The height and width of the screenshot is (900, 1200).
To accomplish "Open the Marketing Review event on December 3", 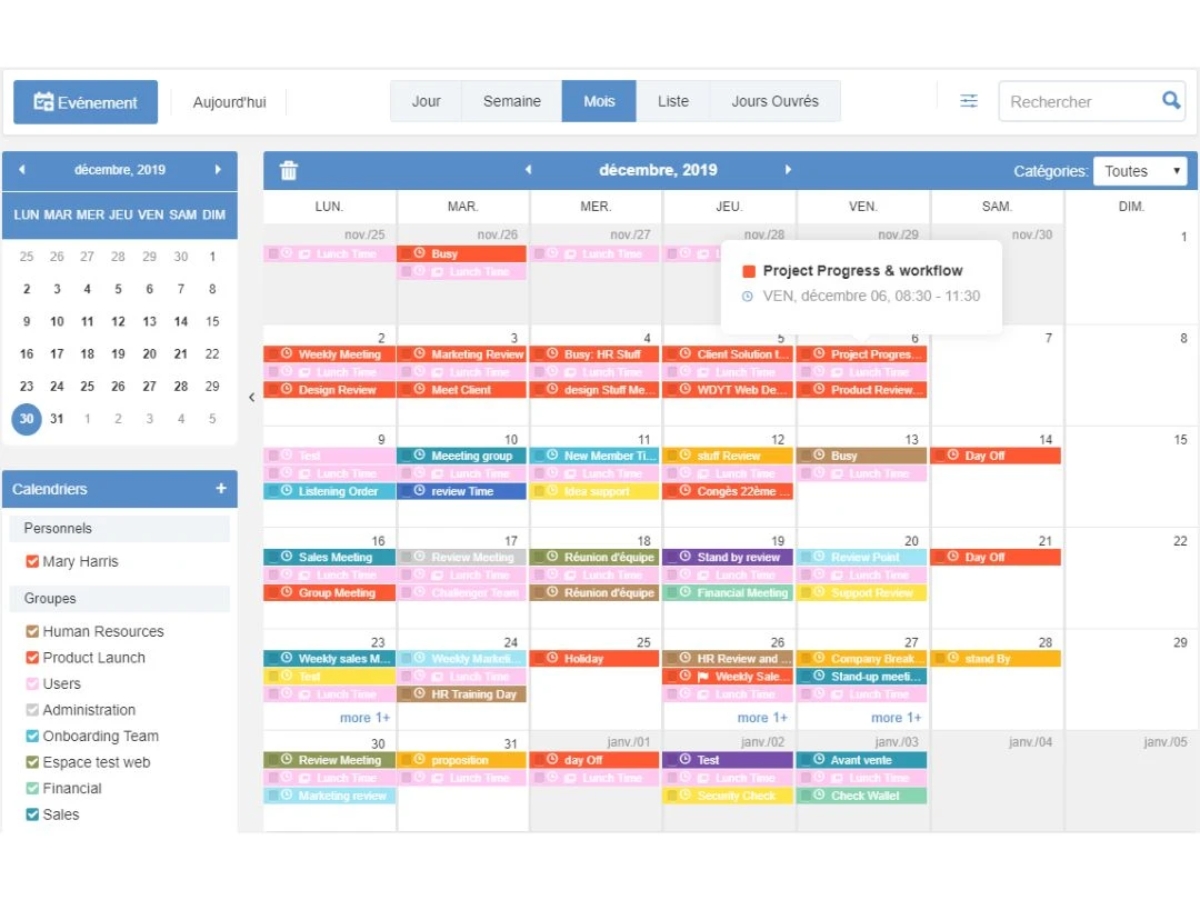I will click(463, 354).
